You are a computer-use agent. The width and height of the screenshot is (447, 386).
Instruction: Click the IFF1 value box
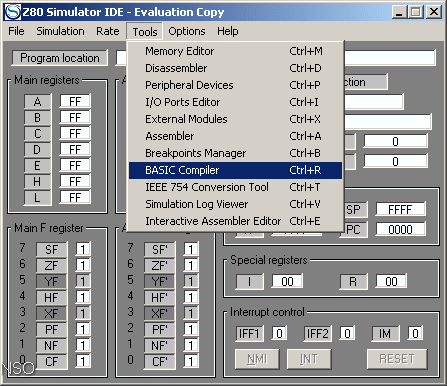(x=279, y=333)
